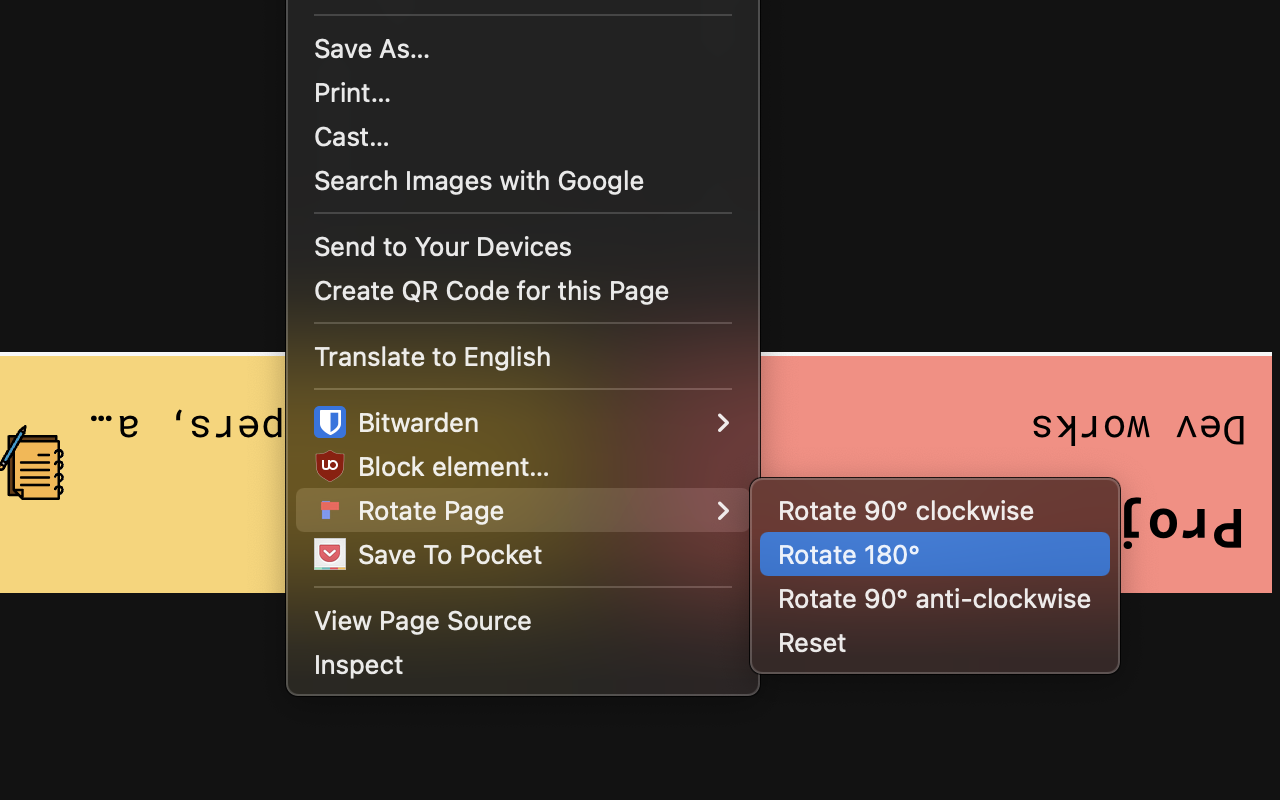The height and width of the screenshot is (800, 1280).
Task: Select Rotate 180° option
Action: click(935, 554)
